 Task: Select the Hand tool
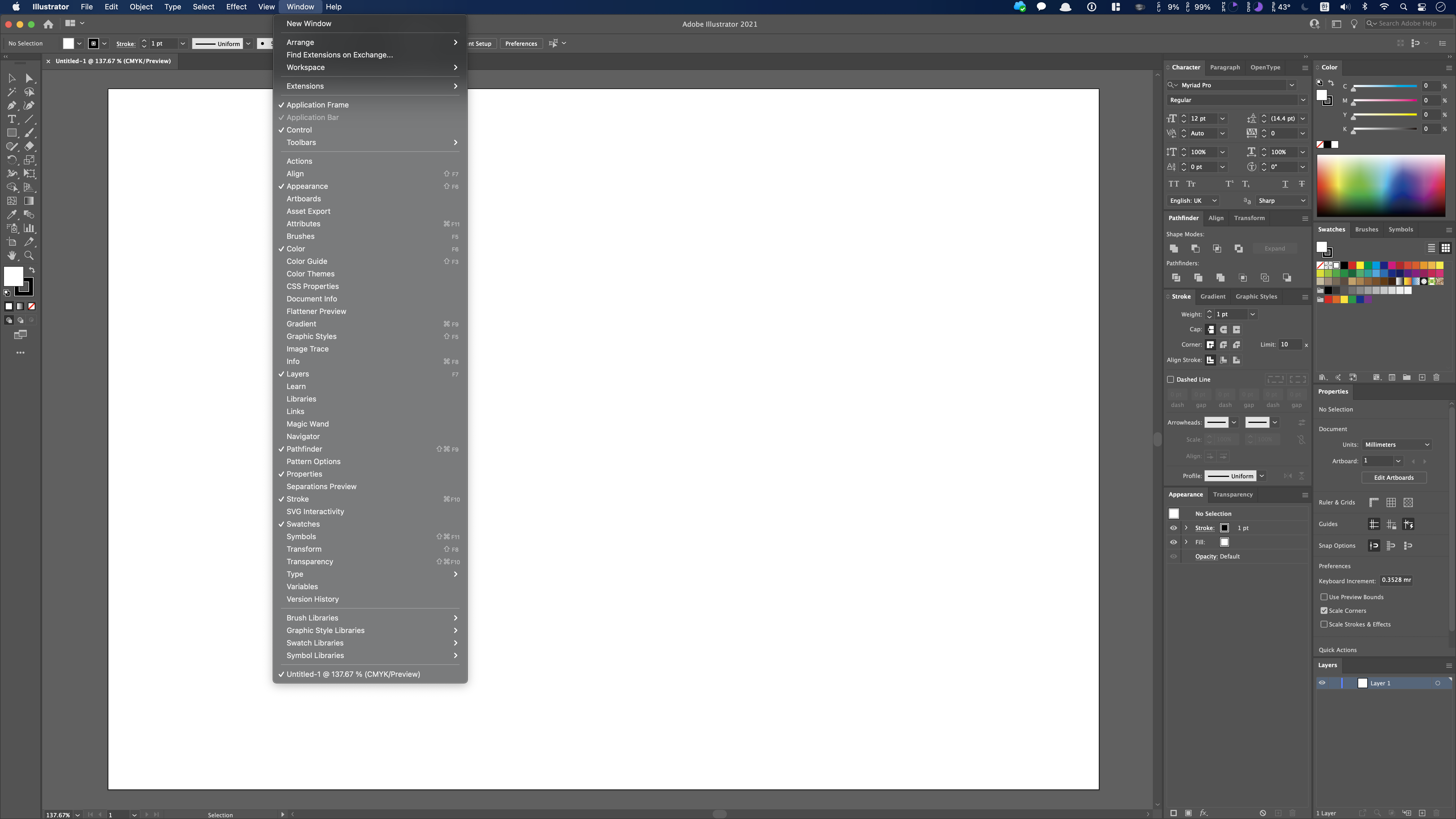[x=12, y=255]
